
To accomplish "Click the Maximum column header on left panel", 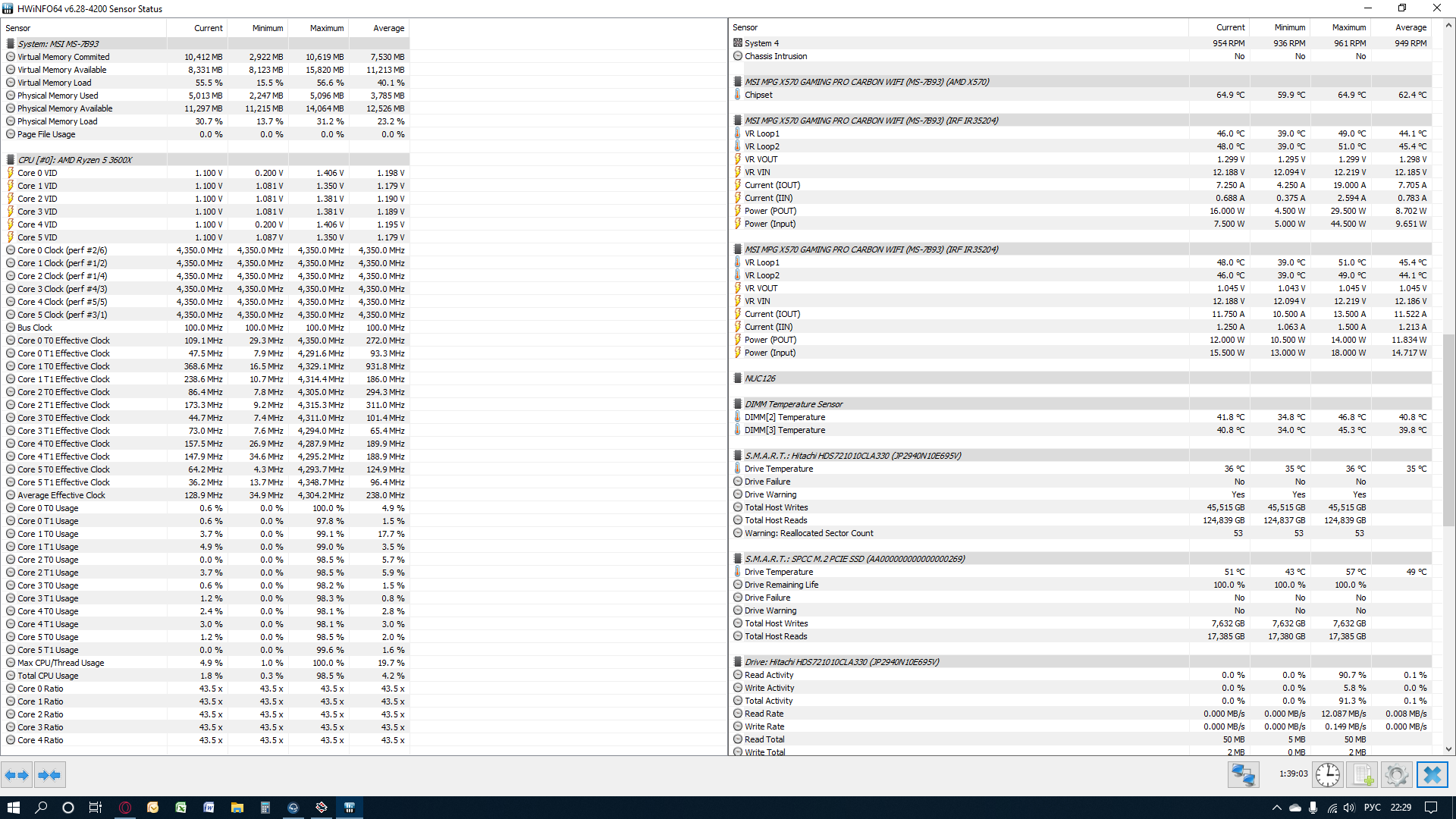I will click(326, 28).
